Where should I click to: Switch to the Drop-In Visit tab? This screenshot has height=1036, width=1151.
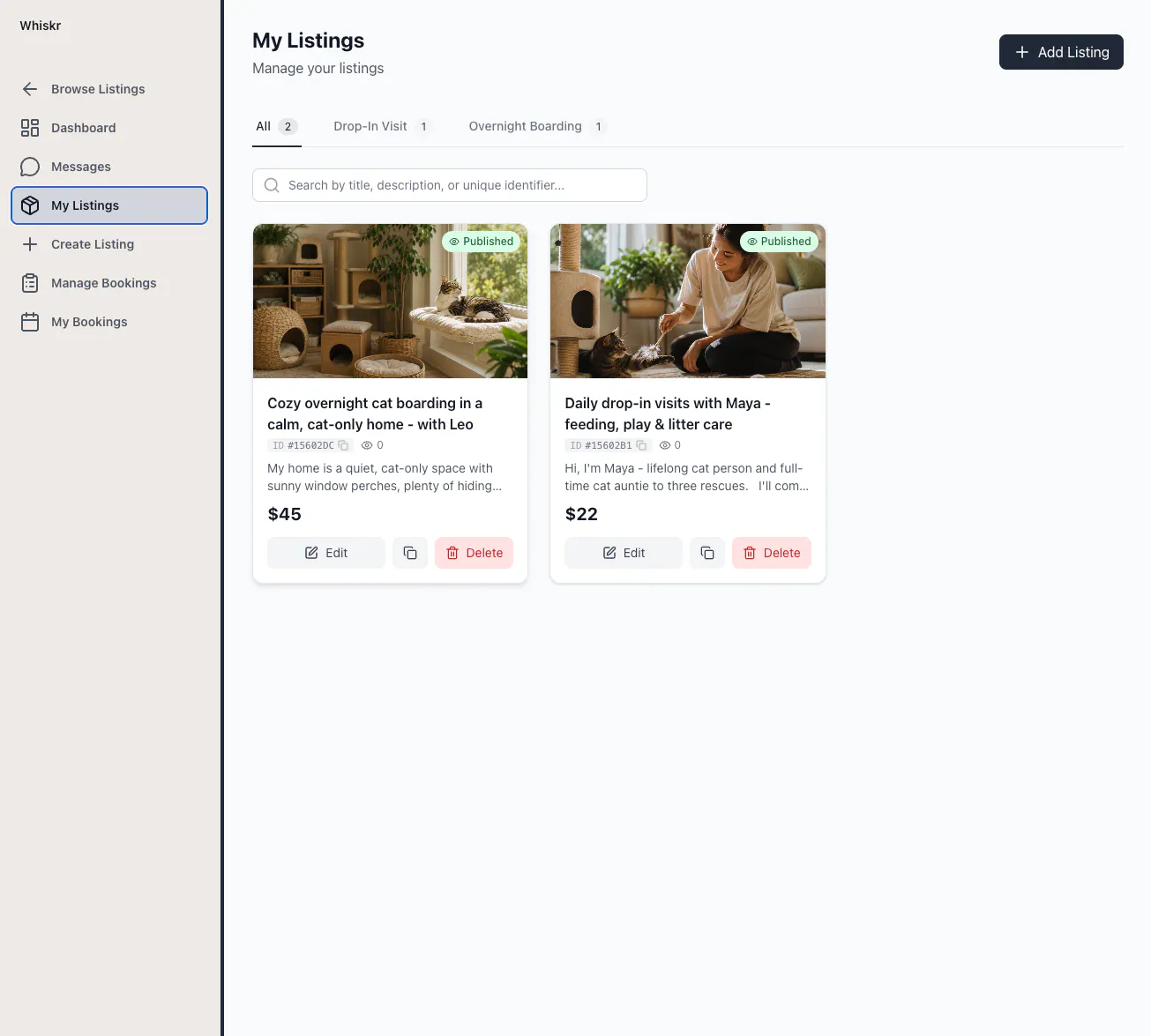coord(383,126)
